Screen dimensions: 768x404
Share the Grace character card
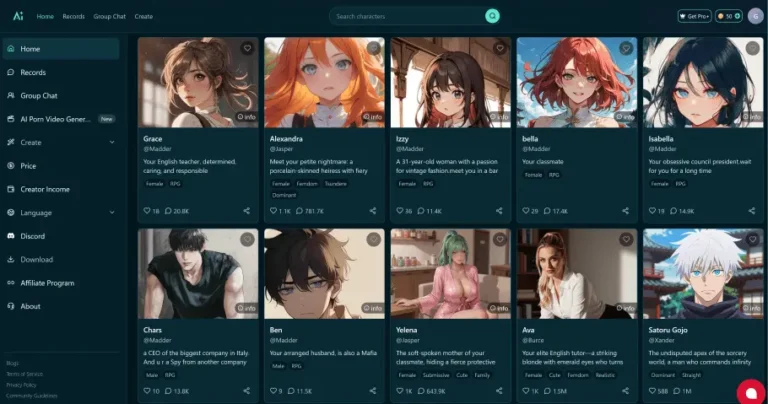[246, 211]
